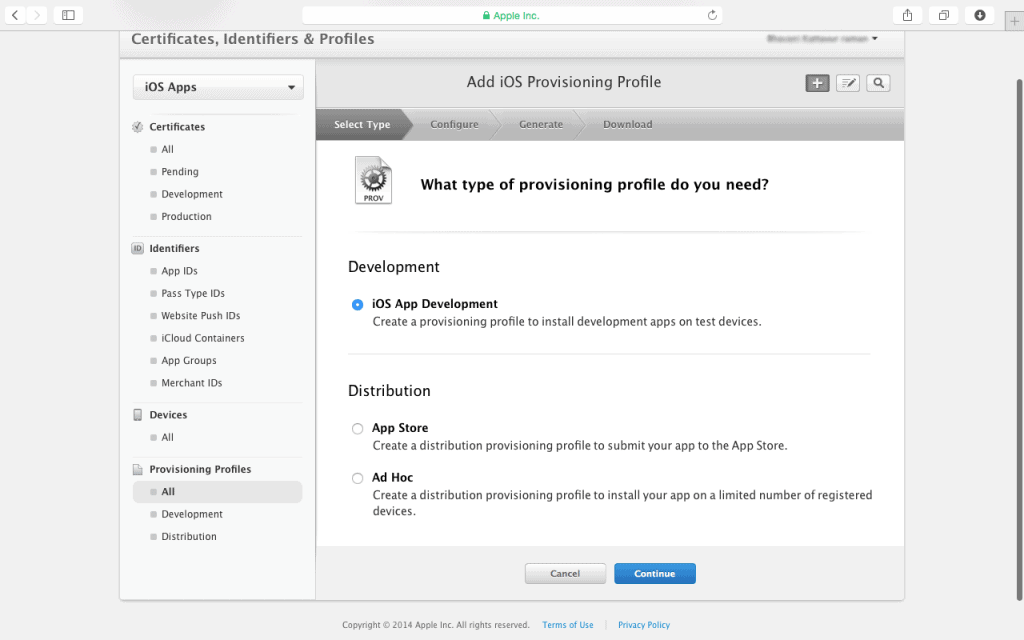Open Pending certificates

click(180, 172)
